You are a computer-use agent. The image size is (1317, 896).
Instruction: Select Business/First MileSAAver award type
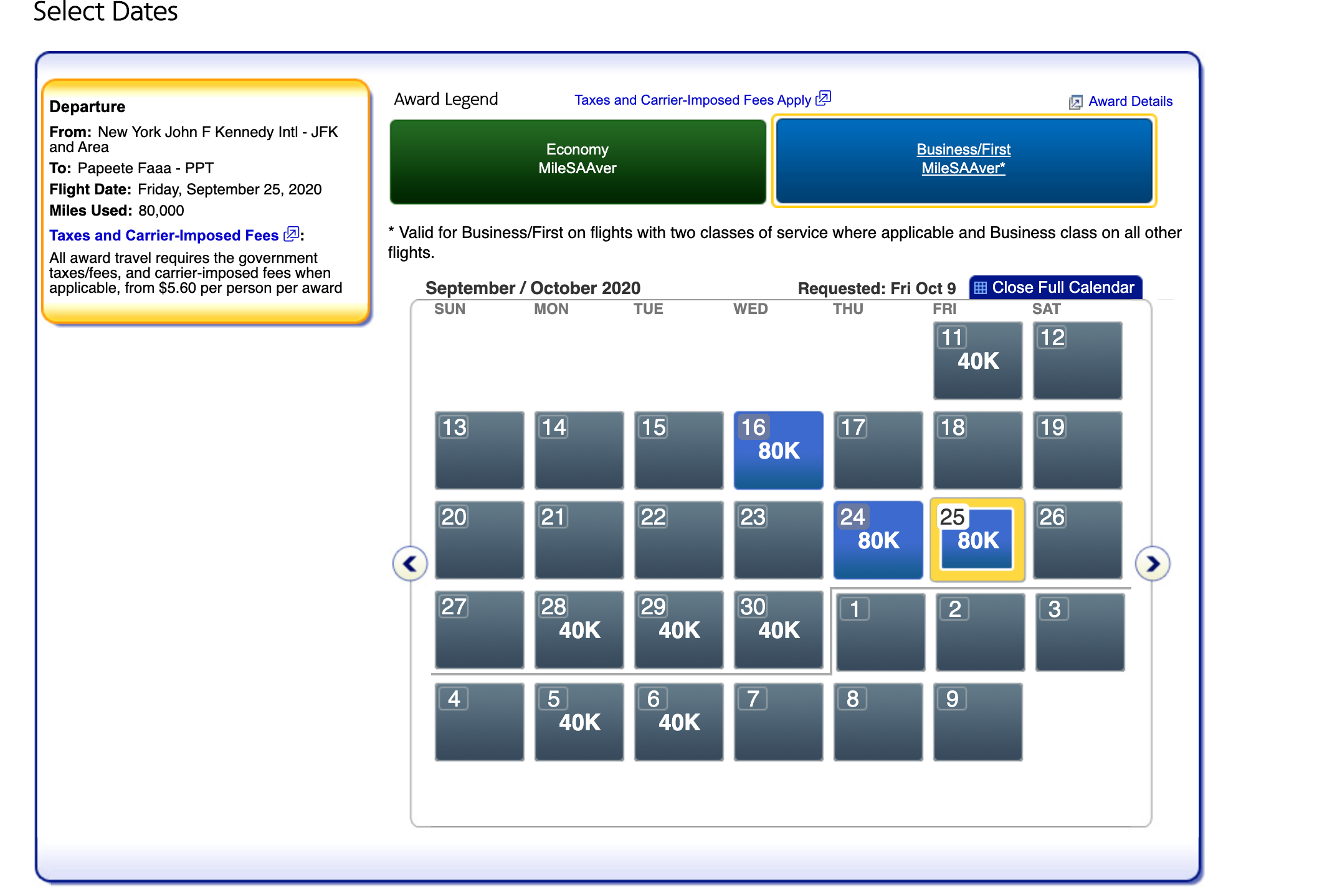[x=963, y=160]
